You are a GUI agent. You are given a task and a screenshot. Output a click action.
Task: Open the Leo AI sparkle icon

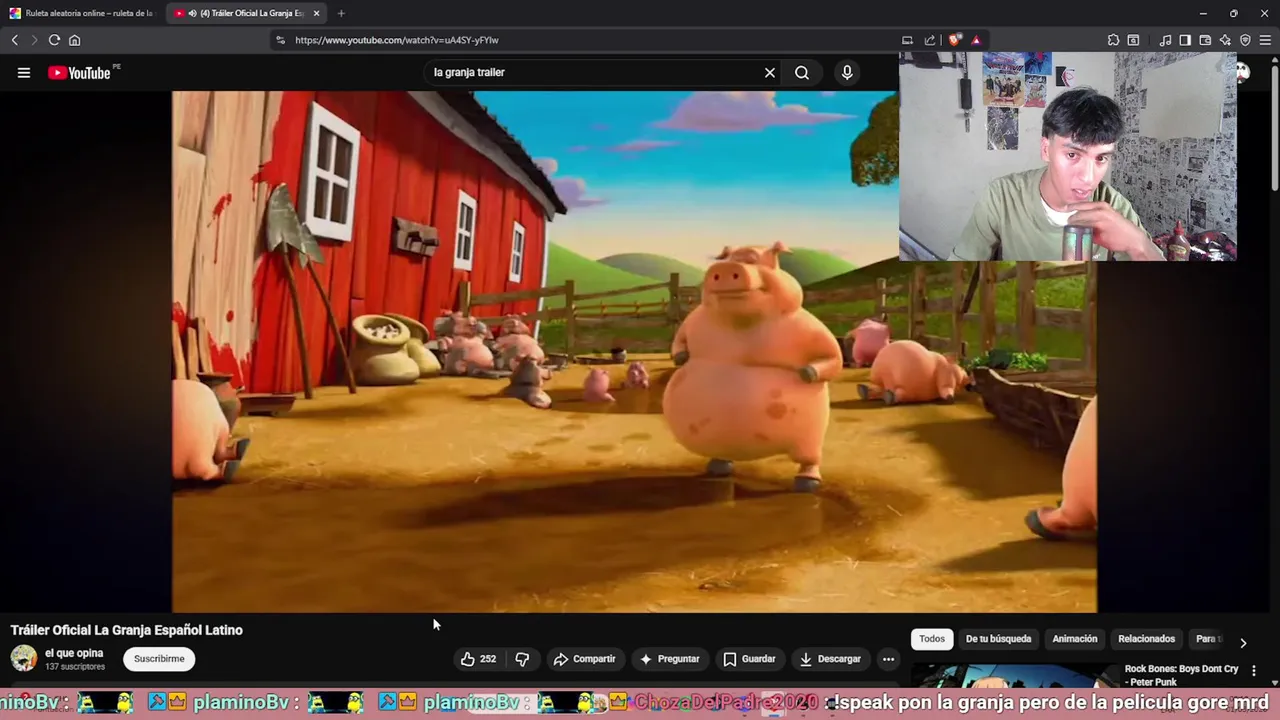point(1225,40)
